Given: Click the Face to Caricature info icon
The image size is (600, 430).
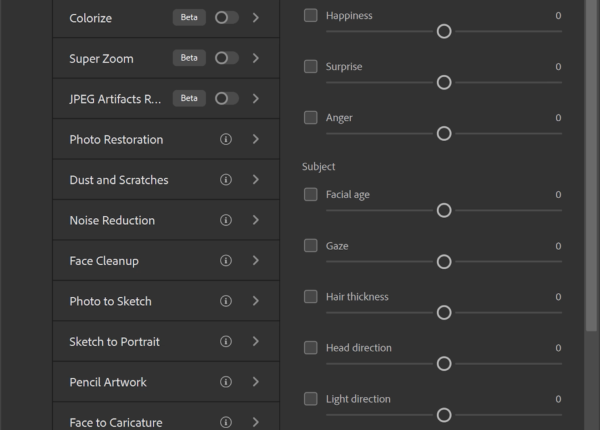Looking at the screenshot, I should pos(226,422).
